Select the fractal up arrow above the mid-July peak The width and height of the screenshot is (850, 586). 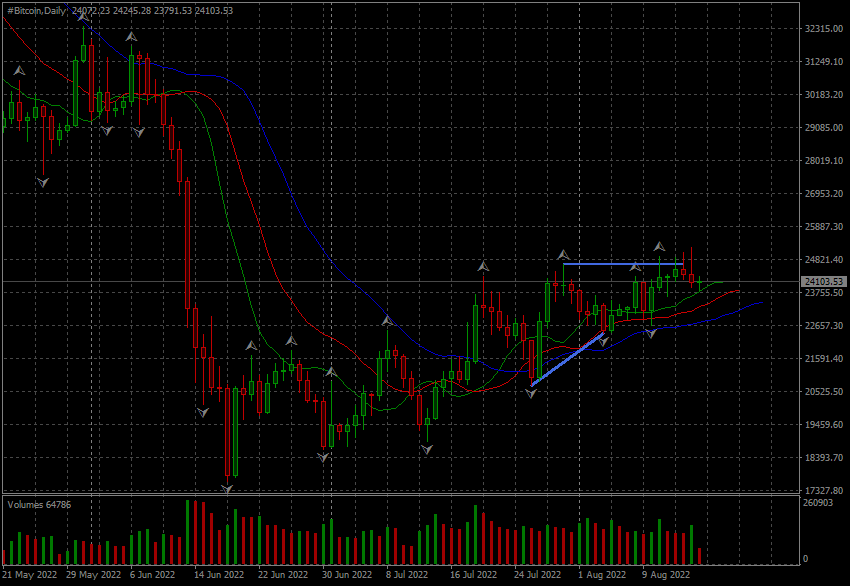484,267
